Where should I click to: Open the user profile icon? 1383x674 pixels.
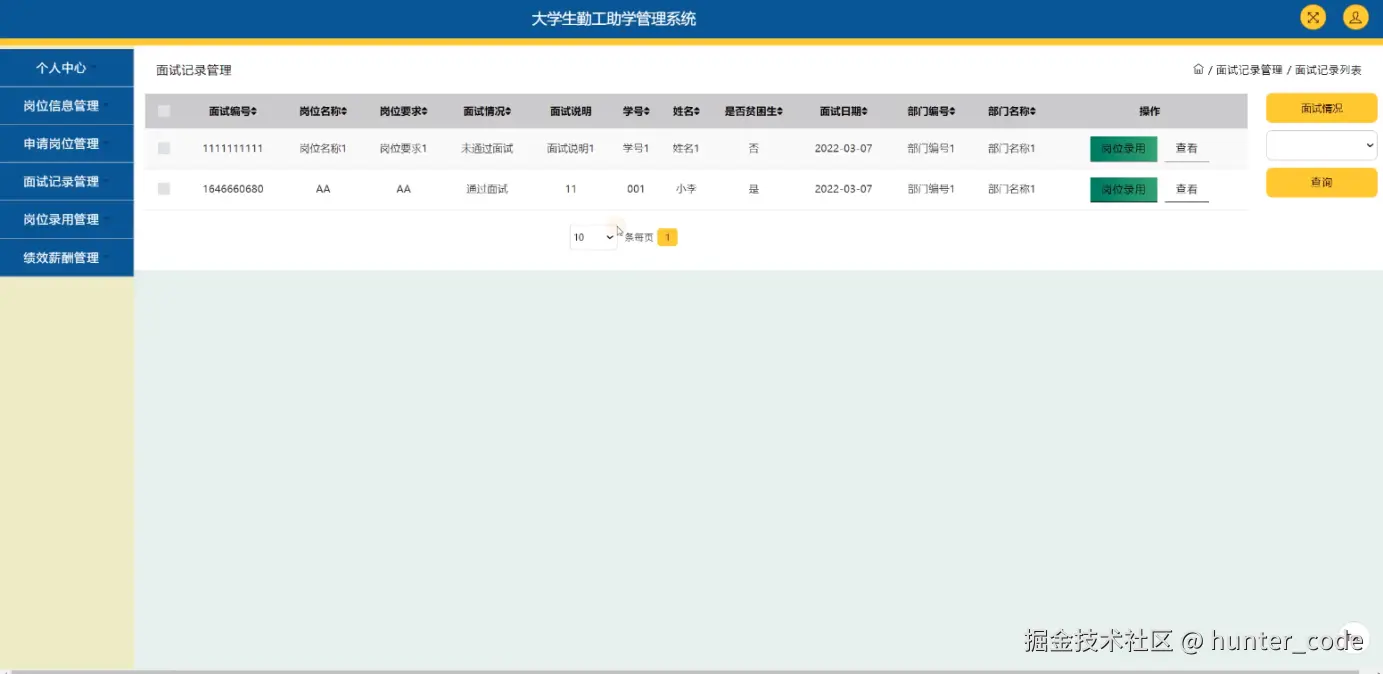coord(1355,17)
